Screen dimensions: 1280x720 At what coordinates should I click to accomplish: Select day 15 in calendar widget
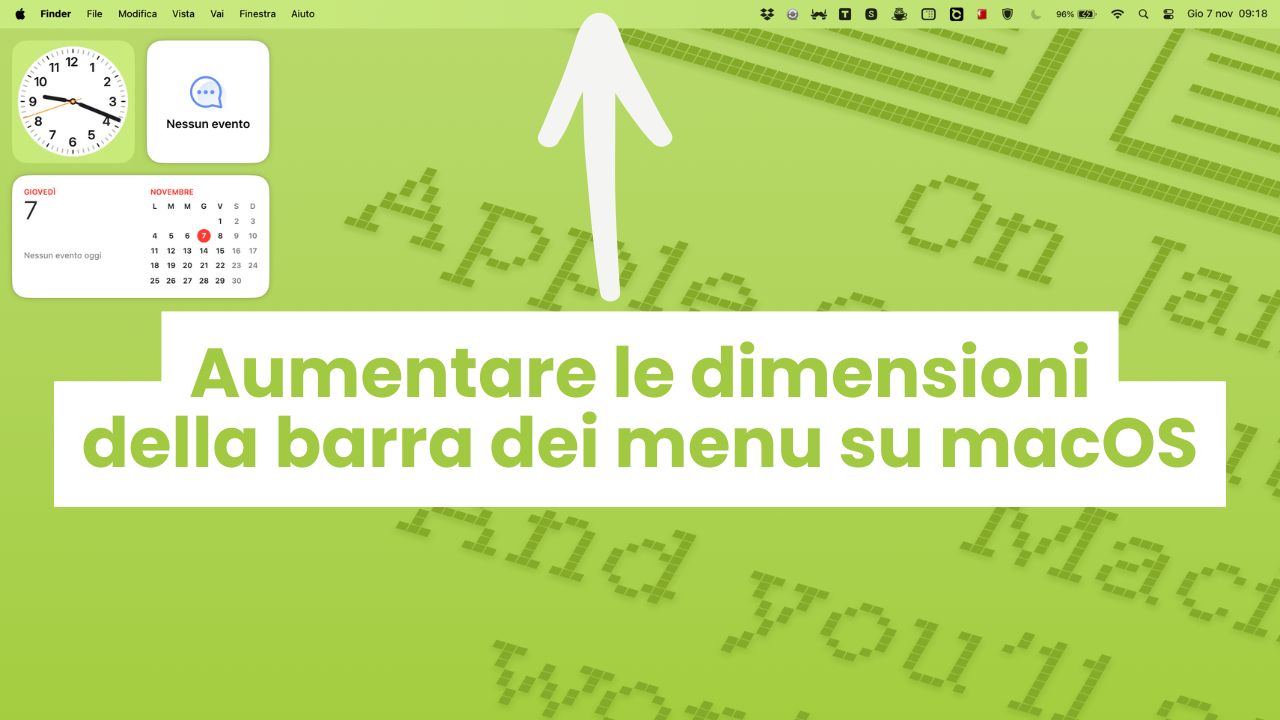(x=220, y=251)
